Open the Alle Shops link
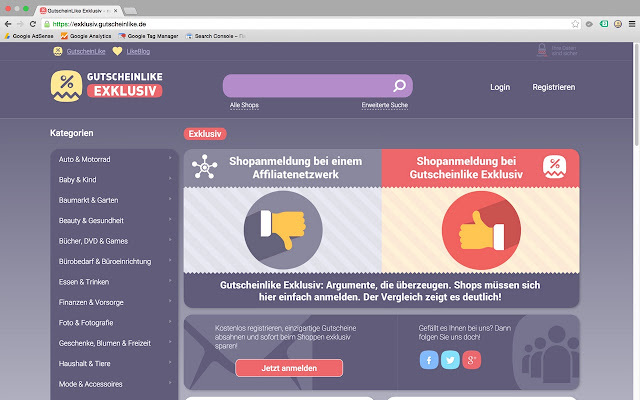 (x=244, y=105)
